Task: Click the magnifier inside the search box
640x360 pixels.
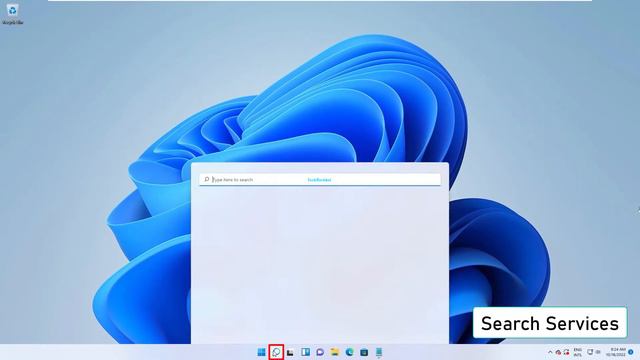Action: click(207, 180)
